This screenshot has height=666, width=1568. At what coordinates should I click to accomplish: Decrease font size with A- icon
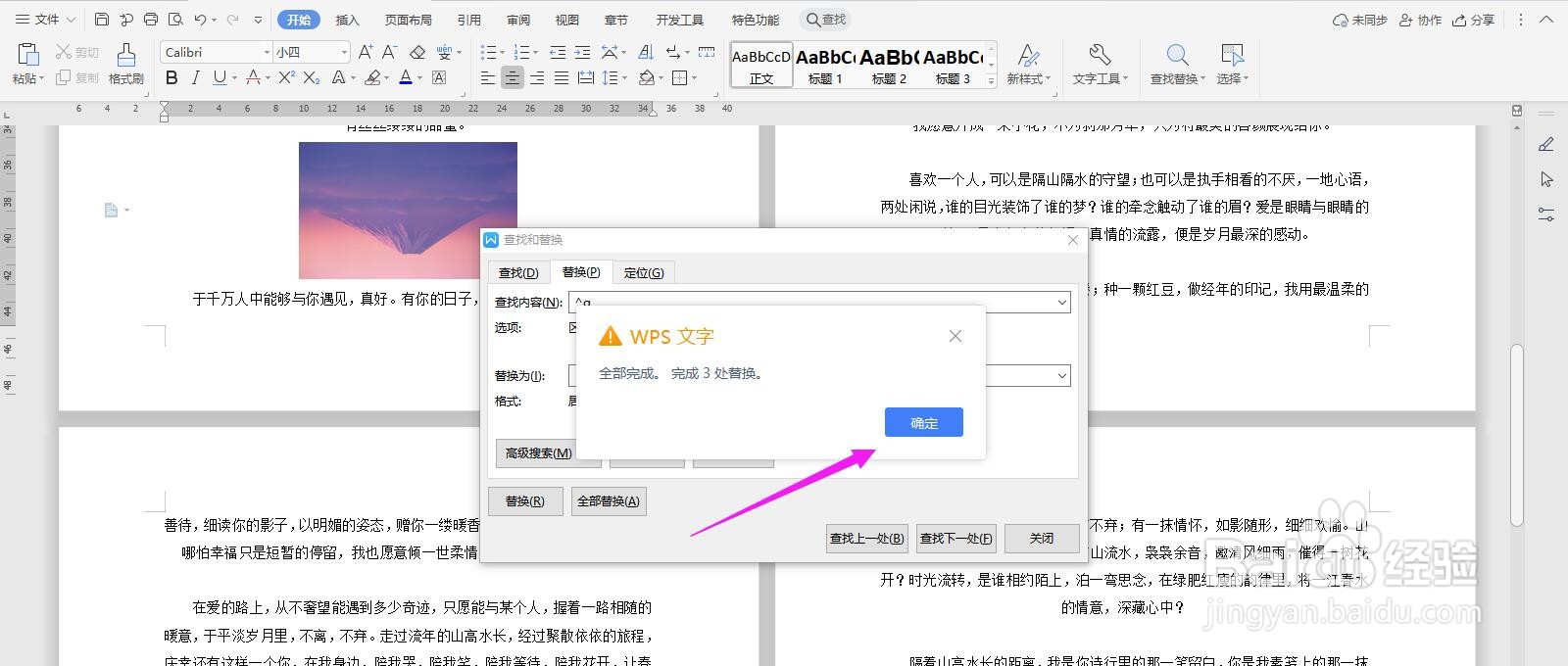(389, 52)
